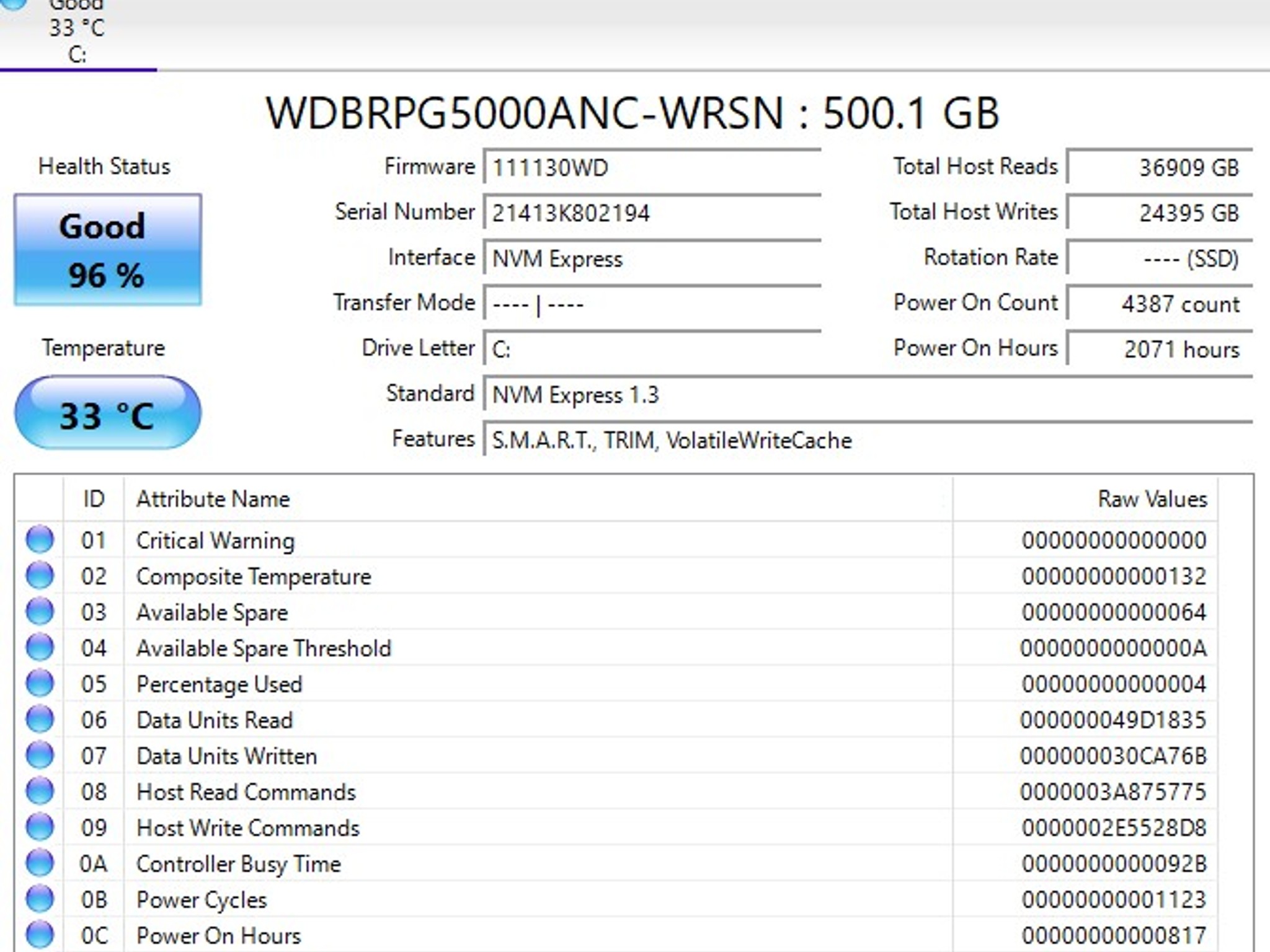This screenshot has width=1270, height=952.
Task: Click the status icon for Data Units Written
Action: coord(40,755)
